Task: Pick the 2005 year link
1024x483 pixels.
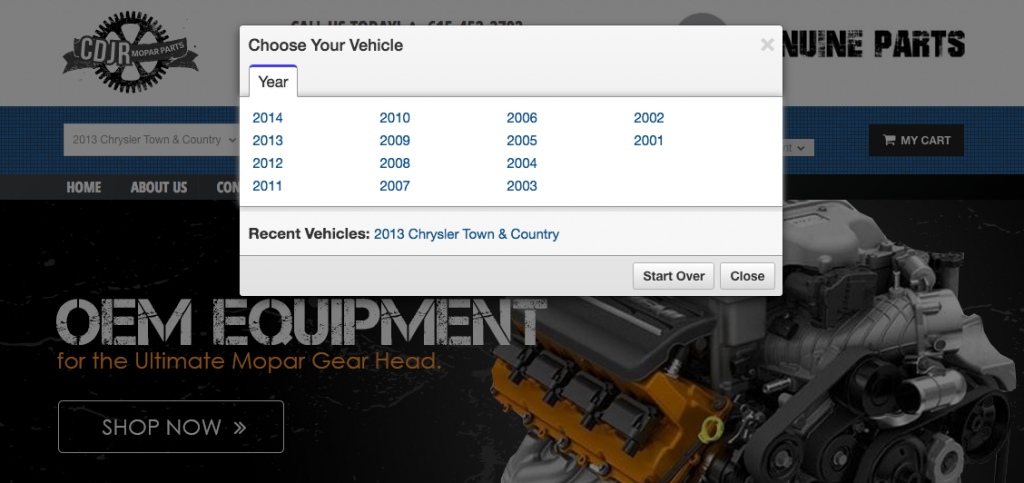Action: [x=522, y=140]
